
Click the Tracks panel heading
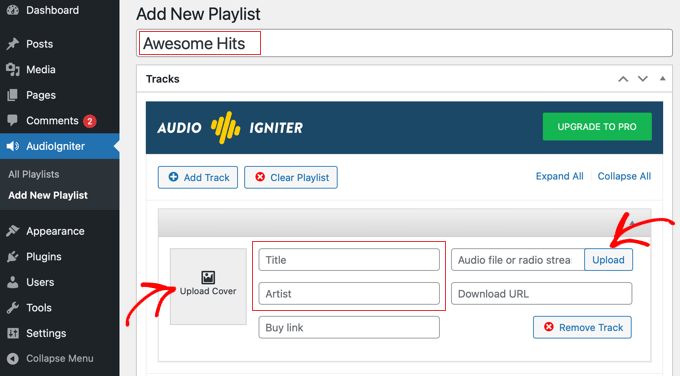[163, 79]
